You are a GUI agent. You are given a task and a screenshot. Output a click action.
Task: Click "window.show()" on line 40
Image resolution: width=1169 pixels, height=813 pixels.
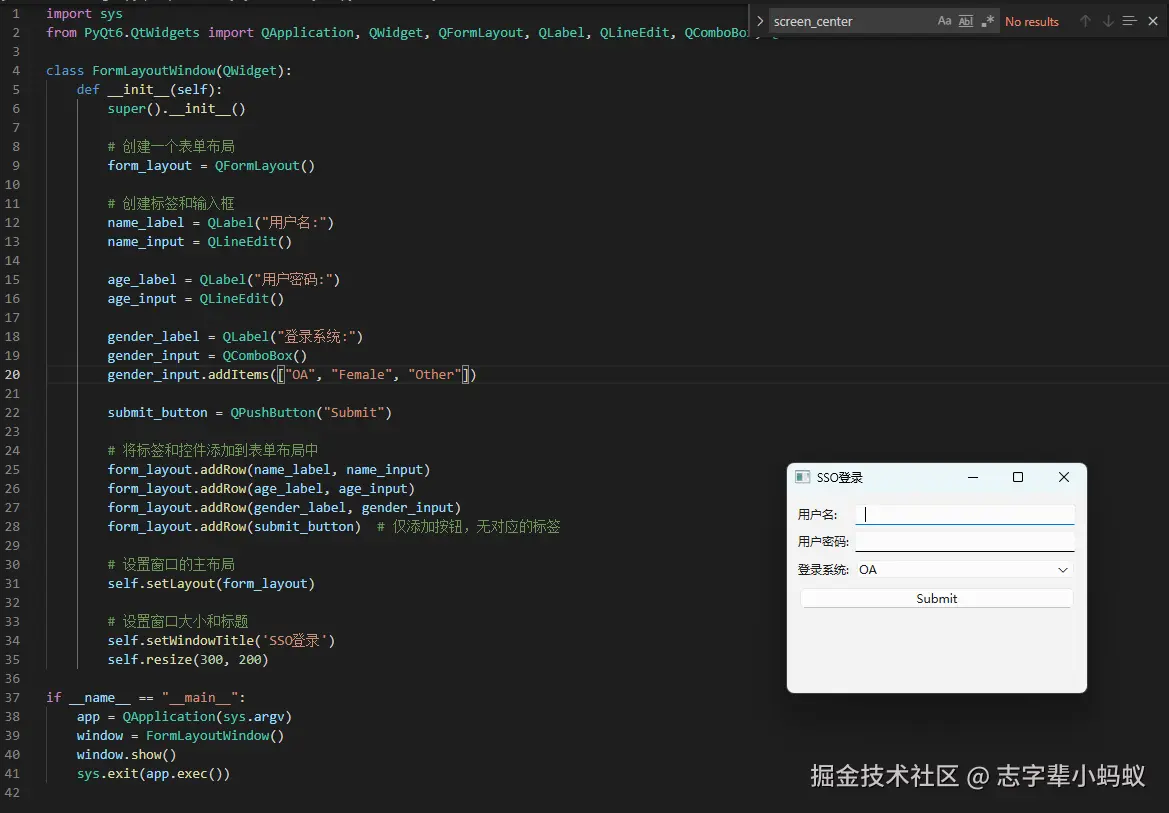coord(126,755)
